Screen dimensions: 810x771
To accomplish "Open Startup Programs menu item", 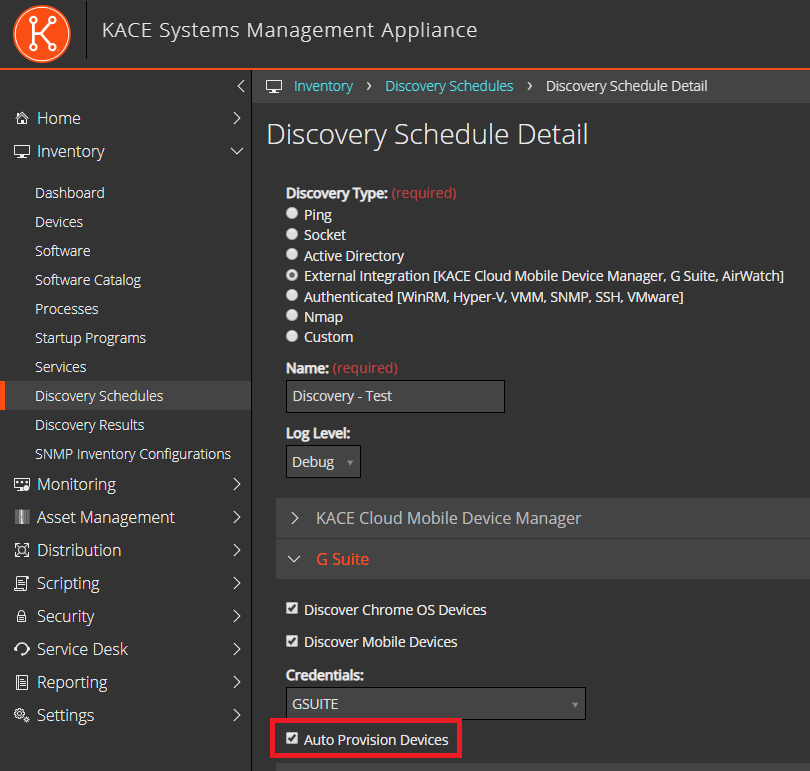I will (90, 338).
